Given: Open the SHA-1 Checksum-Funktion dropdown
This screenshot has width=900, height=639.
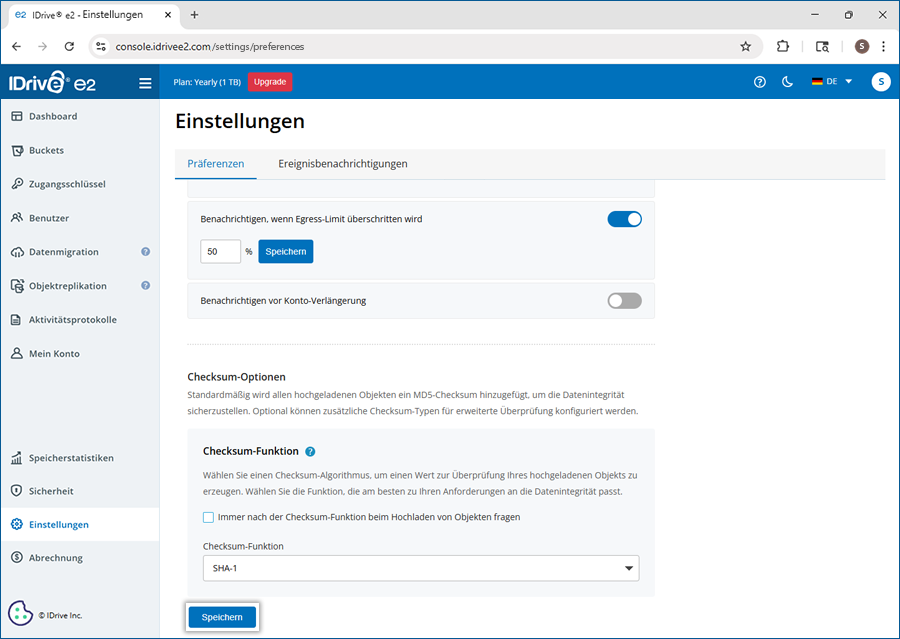Looking at the screenshot, I should pos(420,568).
